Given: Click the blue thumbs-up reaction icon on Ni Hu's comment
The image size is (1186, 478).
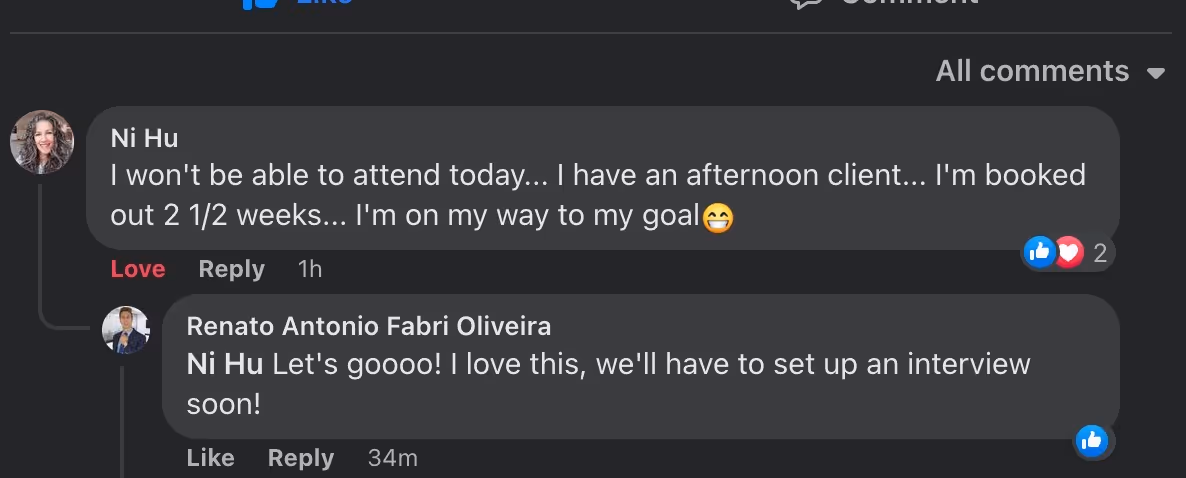Looking at the screenshot, I should 1040,253.
